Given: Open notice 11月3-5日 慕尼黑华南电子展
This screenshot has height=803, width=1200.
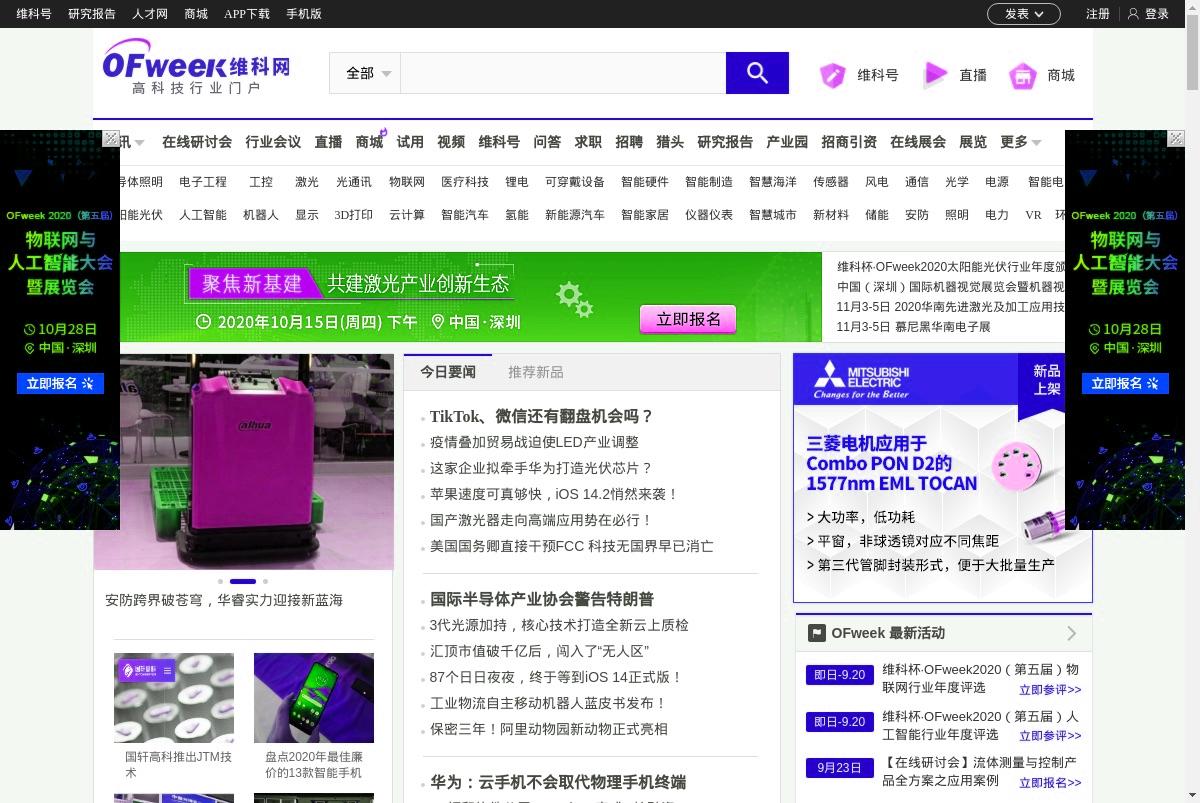Looking at the screenshot, I should click(913, 327).
